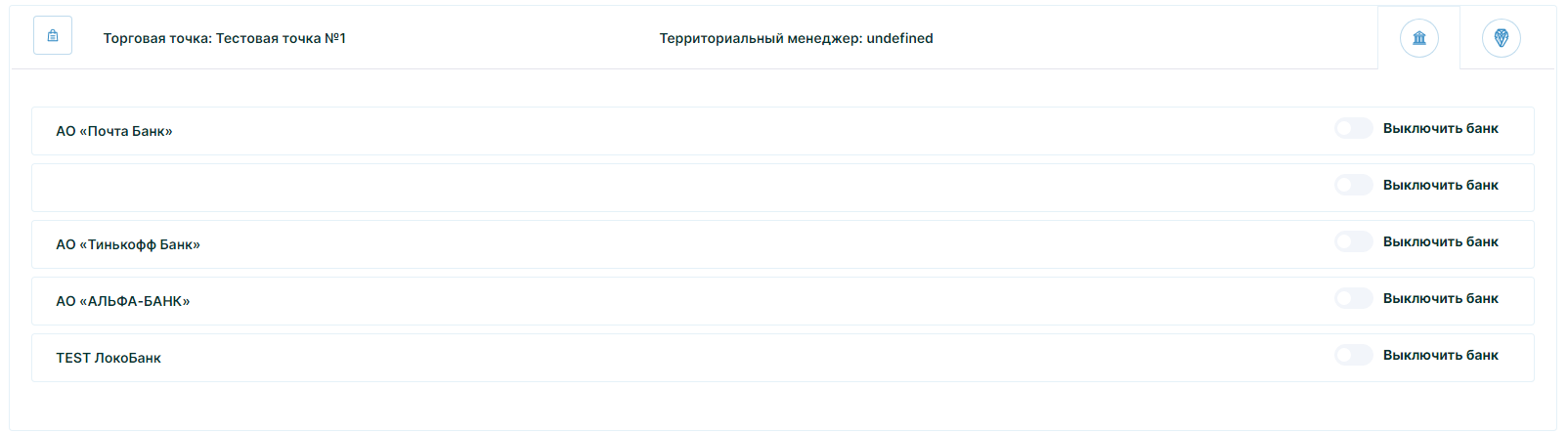
Task: Click «Выключить банк» label beside TEST ЛокоБанк
Action: point(1440,355)
